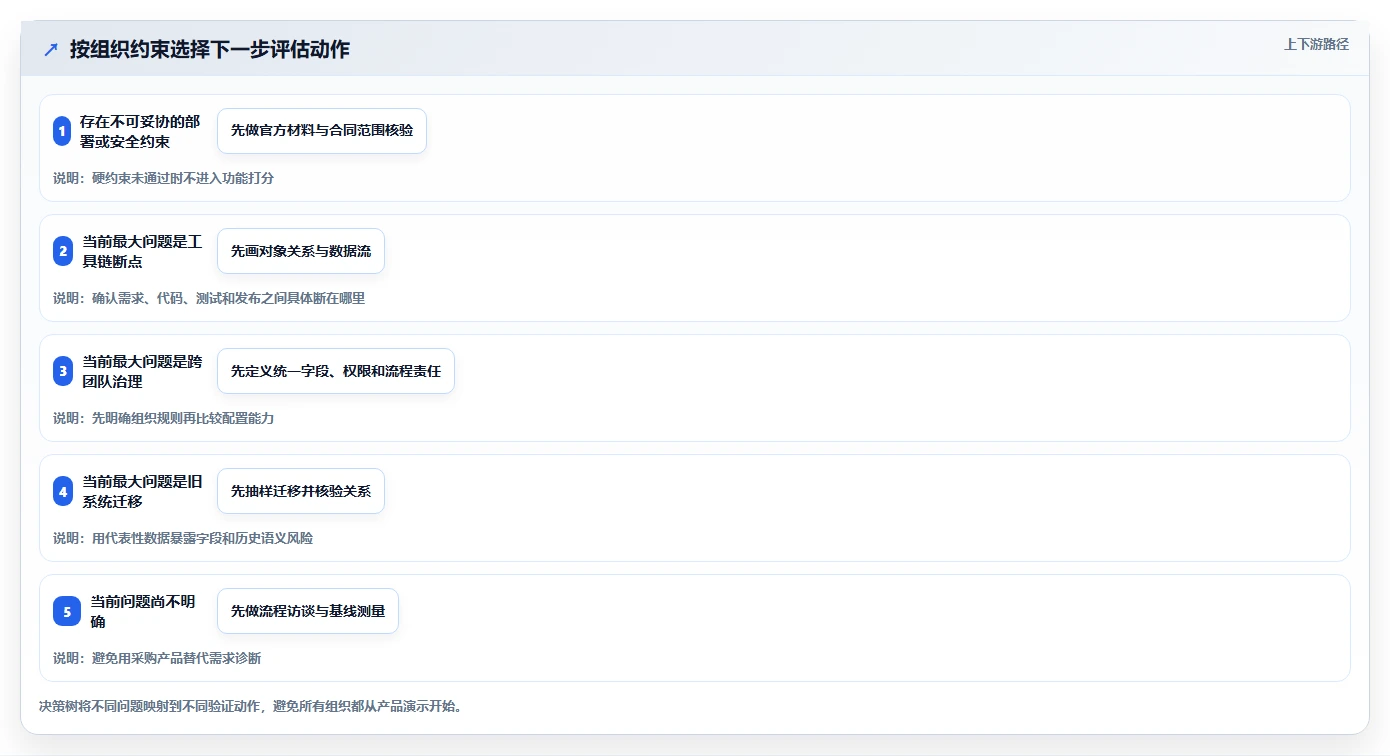Click the step 2 number badge
The height and width of the screenshot is (756, 1390).
(63, 251)
